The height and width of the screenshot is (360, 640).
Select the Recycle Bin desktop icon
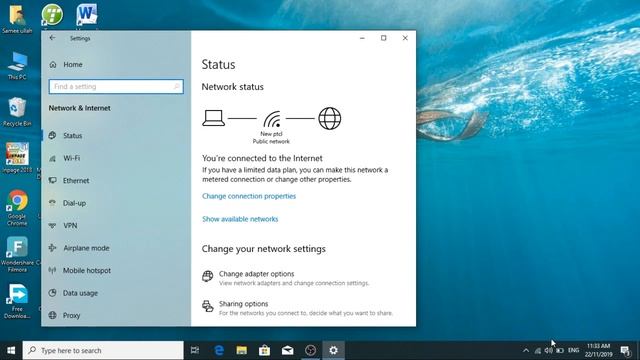17,111
